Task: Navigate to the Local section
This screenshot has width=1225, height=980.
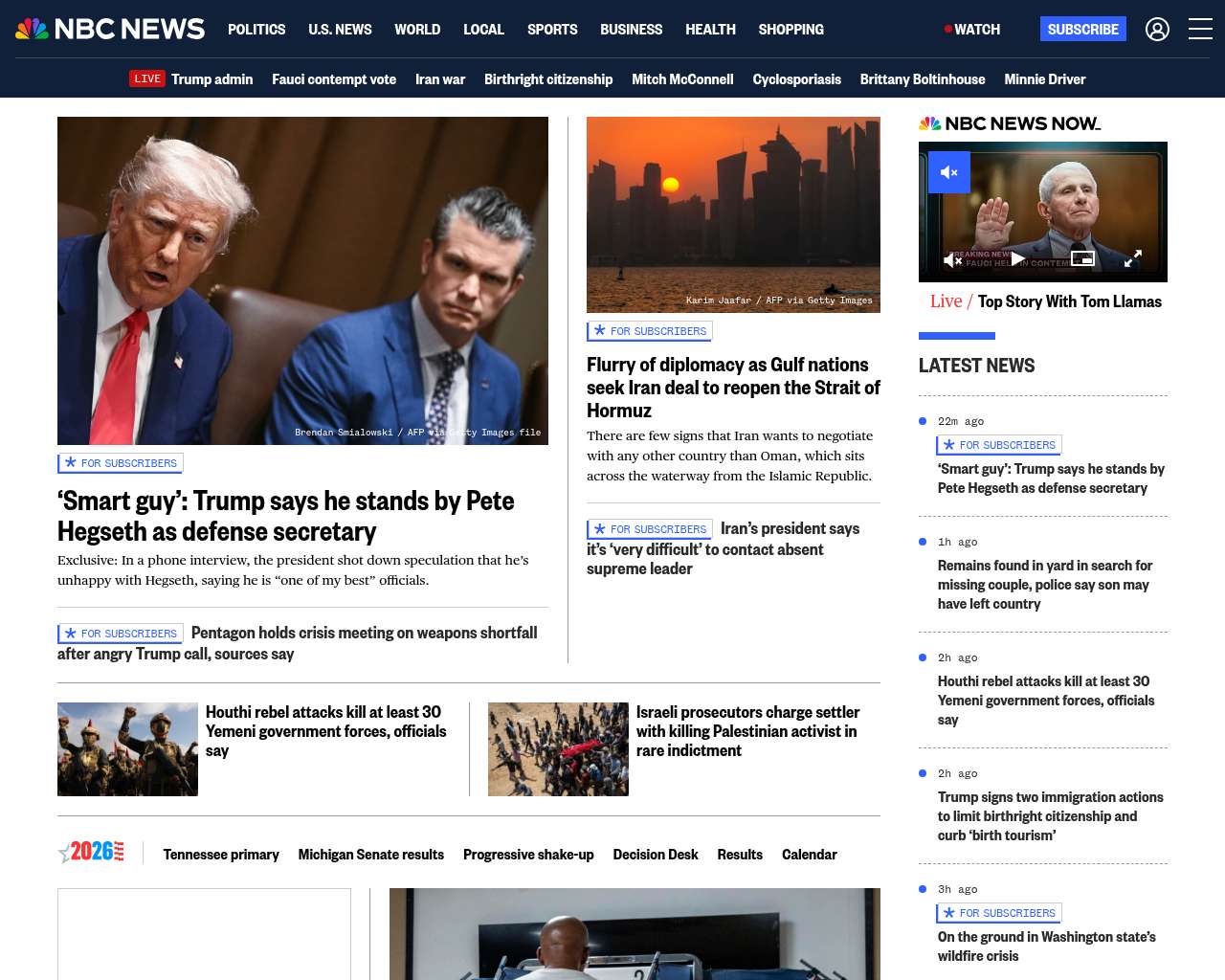Action: click(483, 30)
